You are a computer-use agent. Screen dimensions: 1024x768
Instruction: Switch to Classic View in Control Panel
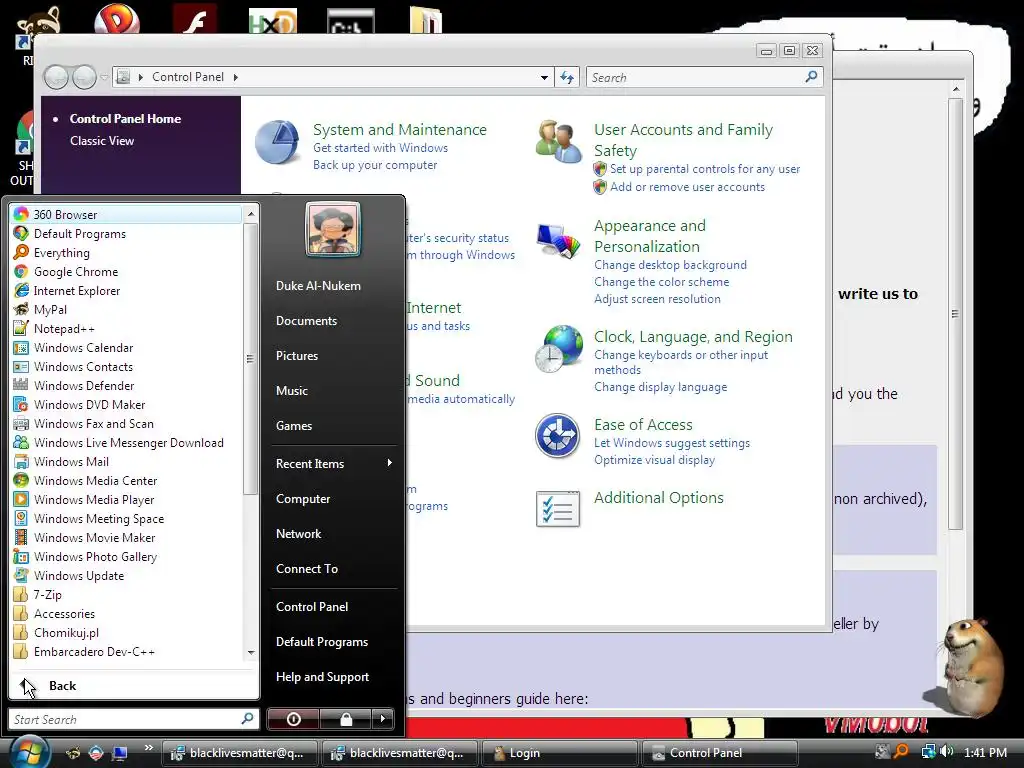coord(102,140)
